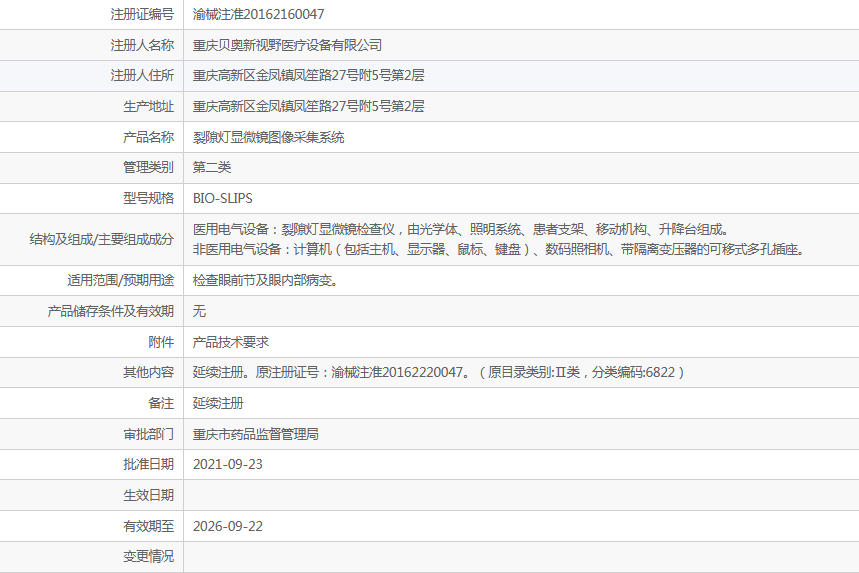859x573 pixels.
Task: Click the 适用范围/预期用途 label
Action: [x=121, y=280]
